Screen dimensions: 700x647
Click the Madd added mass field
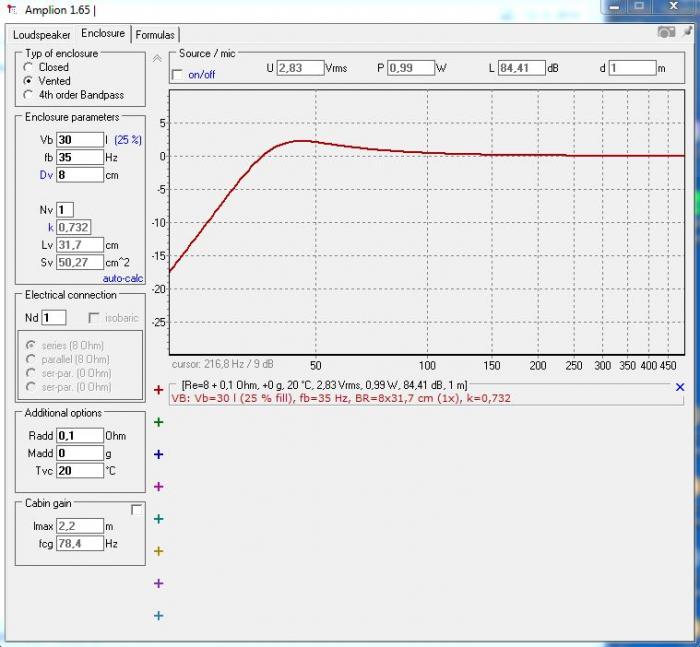(x=80, y=453)
